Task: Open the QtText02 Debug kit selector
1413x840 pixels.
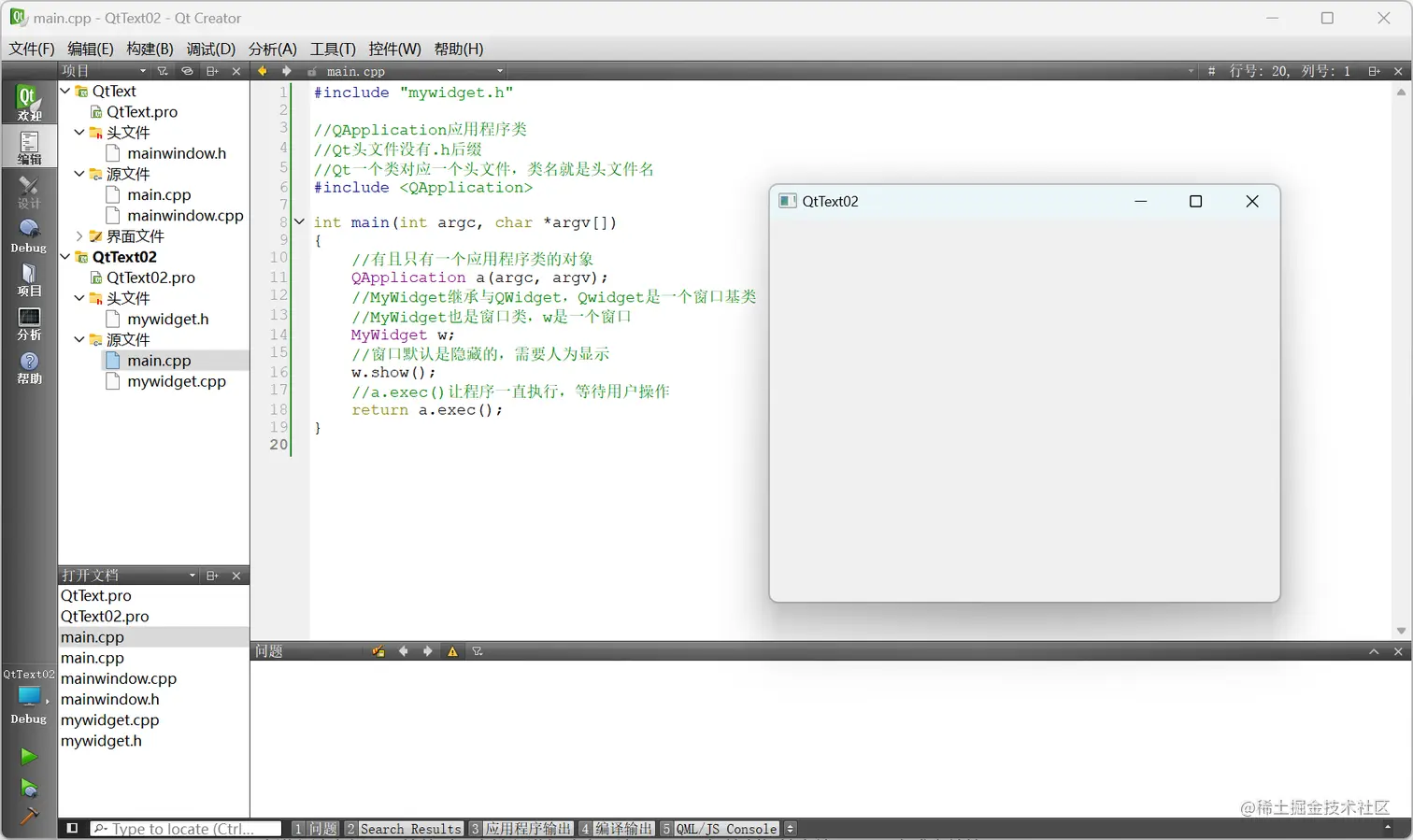Action: click(x=29, y=697)
